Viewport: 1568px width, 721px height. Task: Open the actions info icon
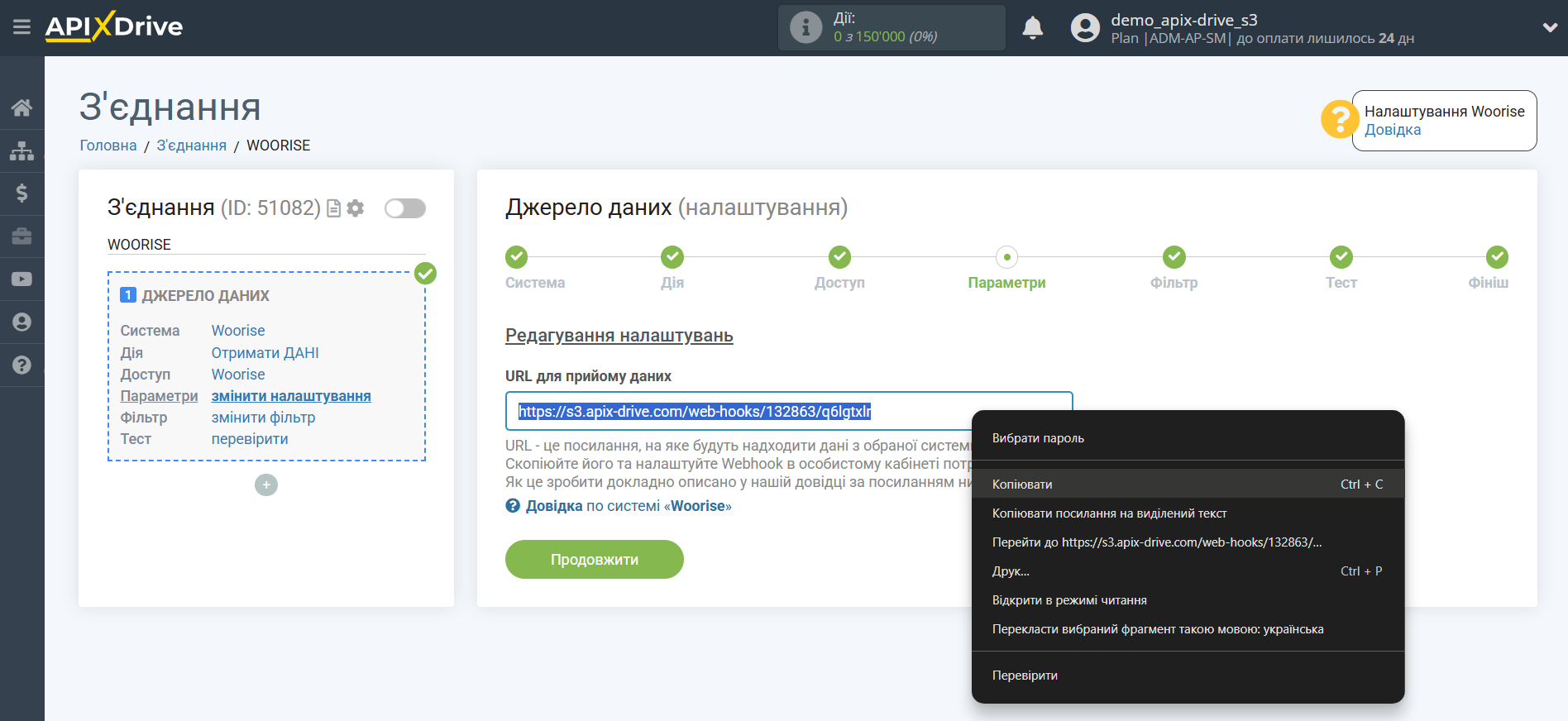click(x=806, y=27)
